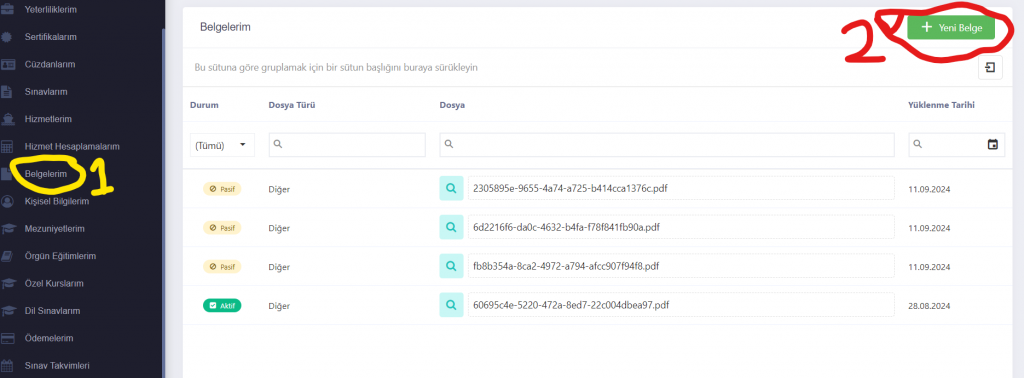Click the Dosya Türü filter search field

tap(347, 145)
